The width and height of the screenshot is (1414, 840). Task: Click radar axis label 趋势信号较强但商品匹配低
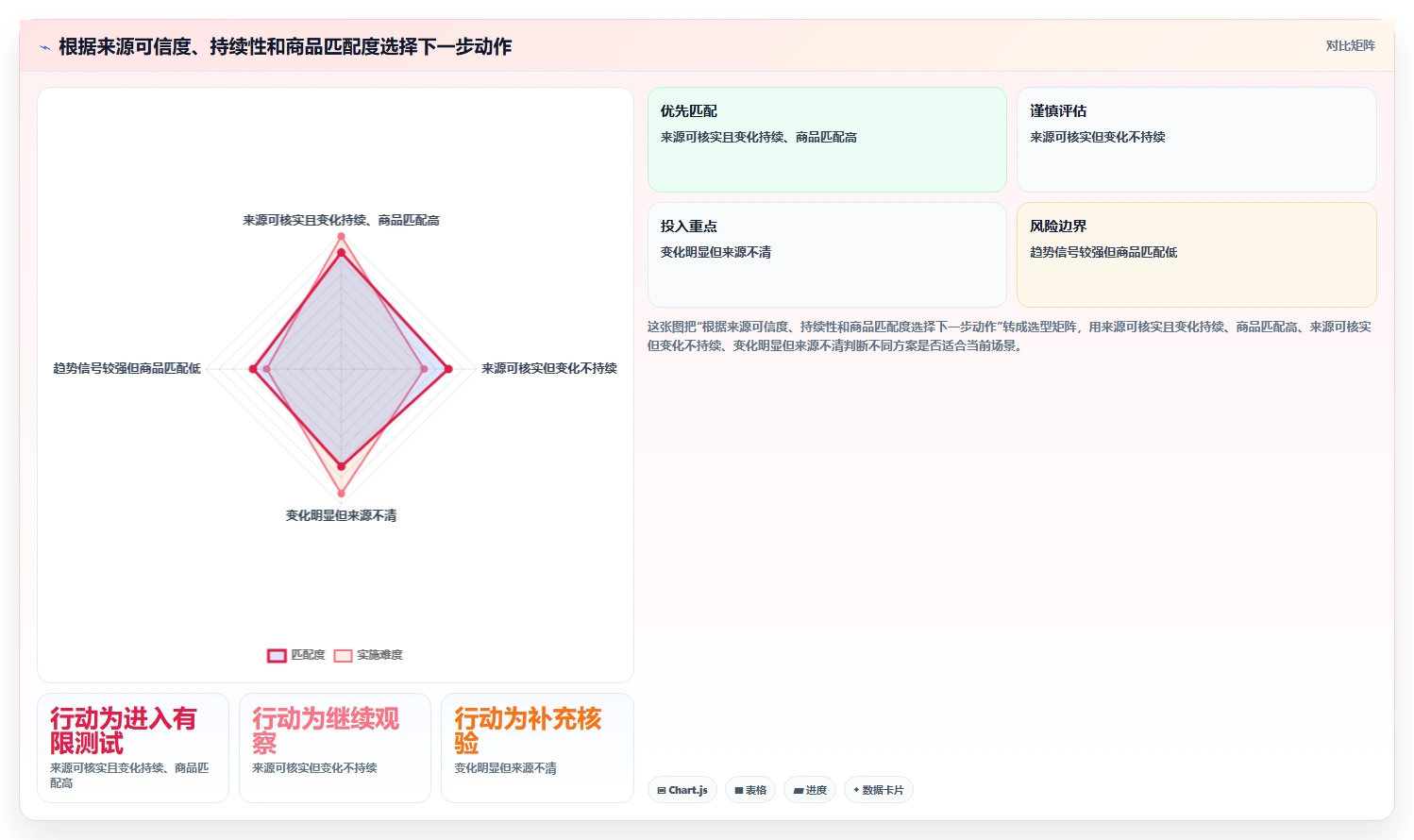click(126, 368)
